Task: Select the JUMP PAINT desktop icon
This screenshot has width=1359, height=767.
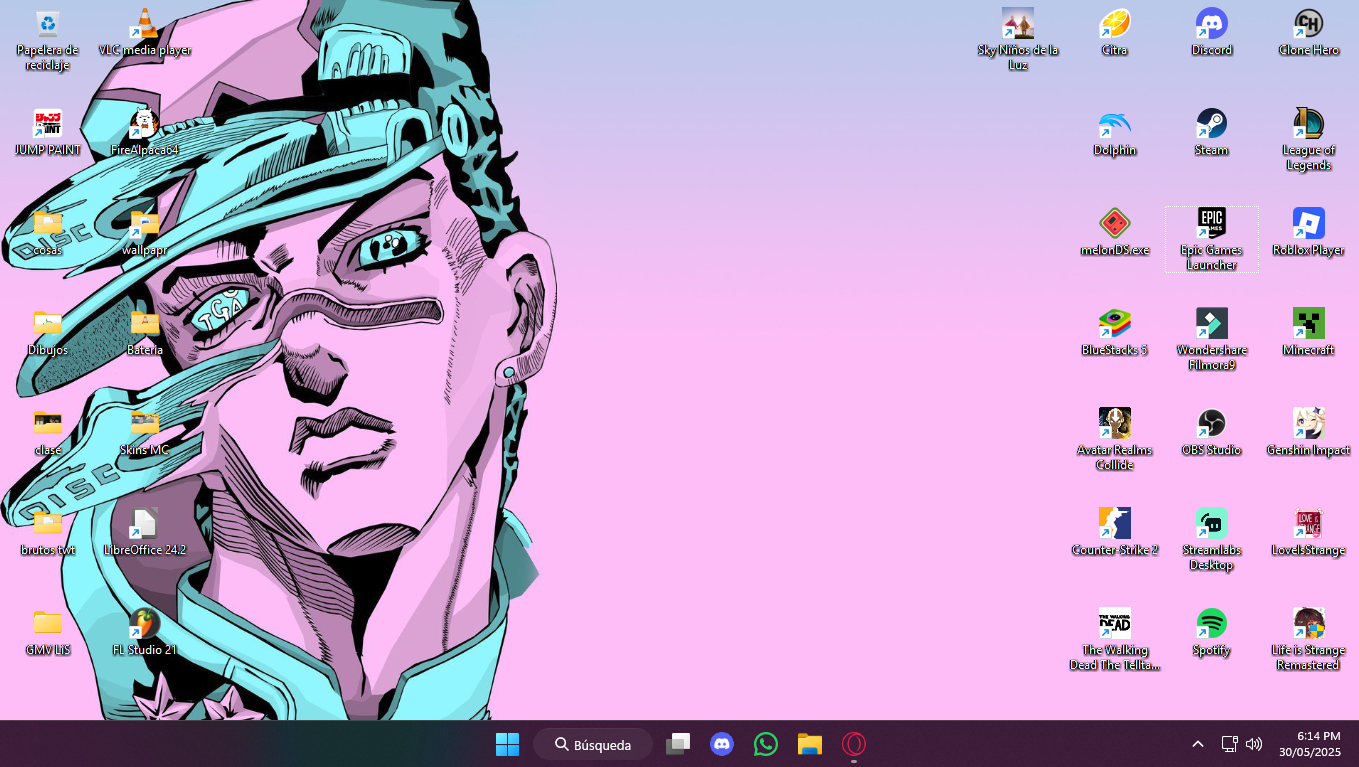Action: [47, 133]
